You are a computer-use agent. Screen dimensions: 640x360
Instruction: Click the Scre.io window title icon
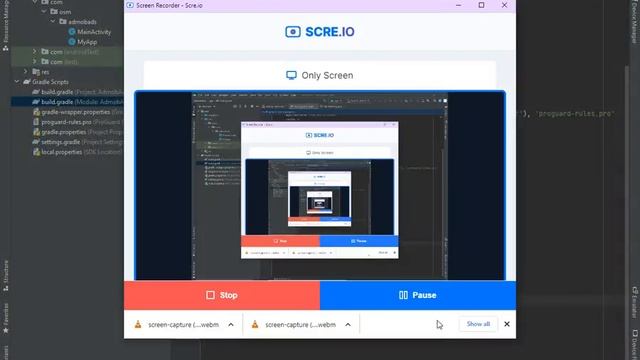130,5
